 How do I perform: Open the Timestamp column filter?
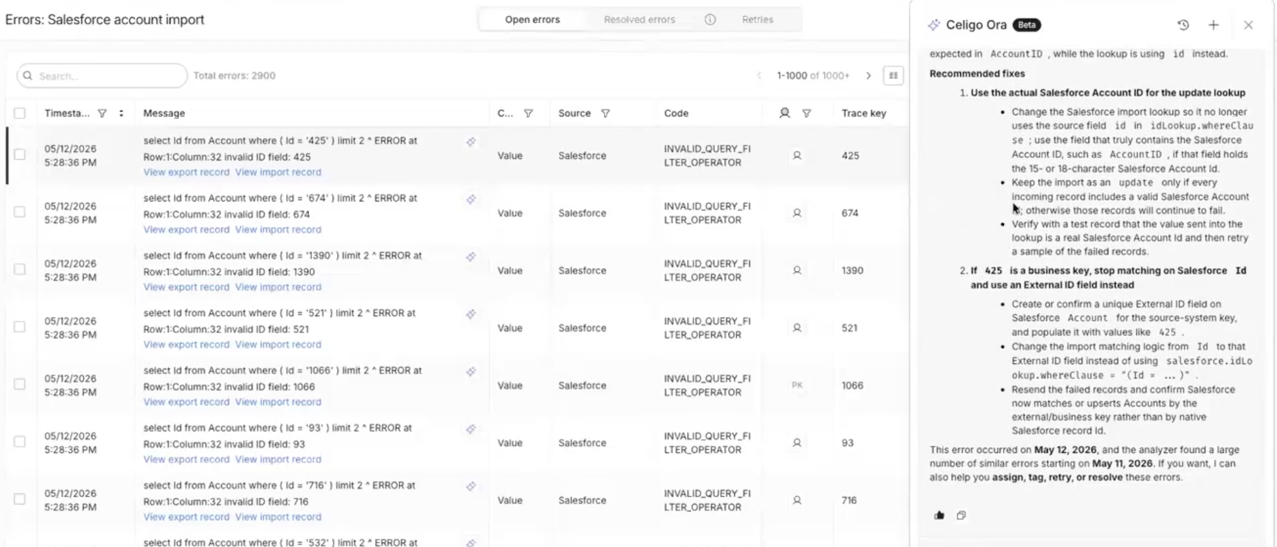click(x=102, y=114)
